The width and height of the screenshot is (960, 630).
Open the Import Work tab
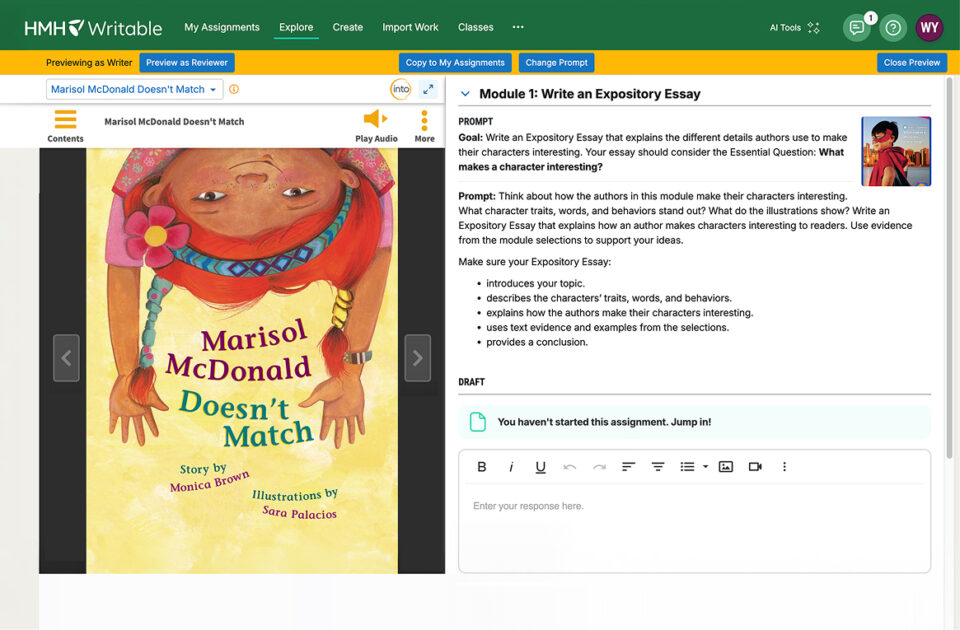click(x=410, y=27)
